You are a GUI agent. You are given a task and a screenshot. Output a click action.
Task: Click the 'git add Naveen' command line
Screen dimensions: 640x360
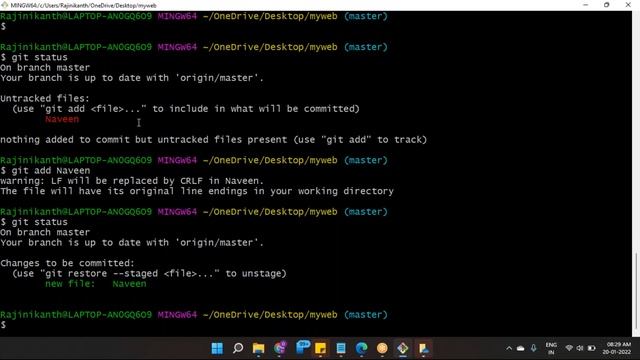45,171
